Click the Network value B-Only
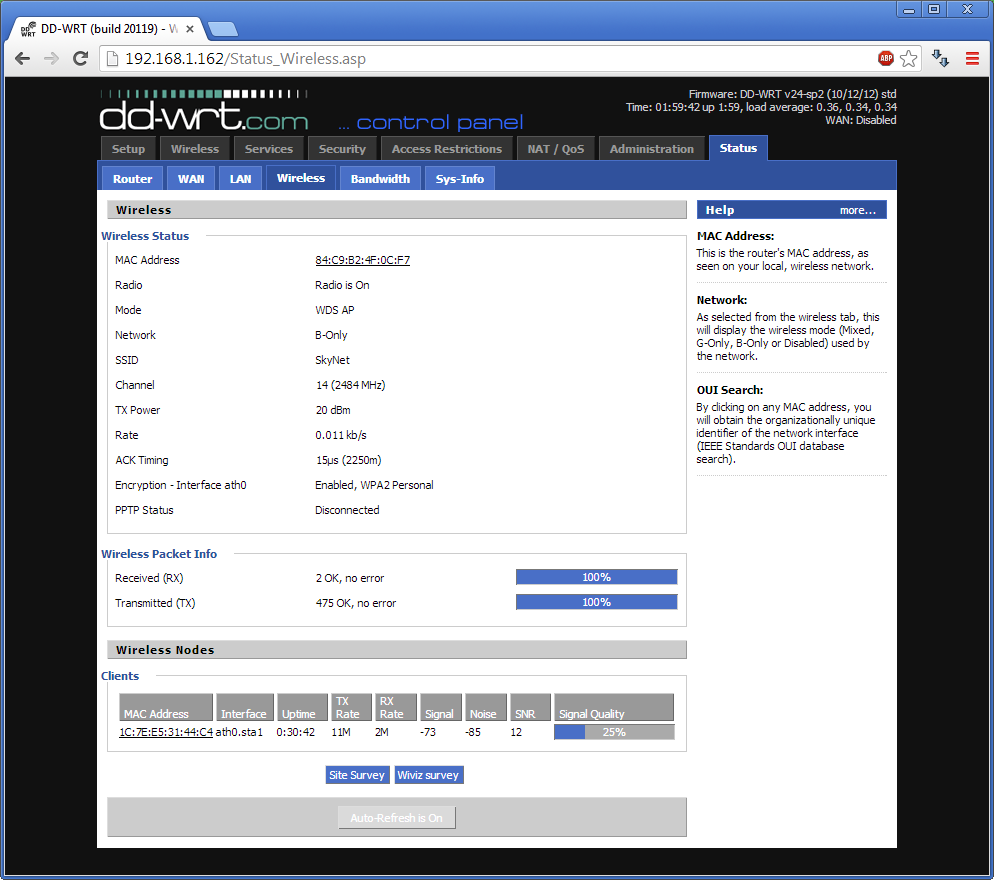Viewport: 994px width, 880px height. 331,335
